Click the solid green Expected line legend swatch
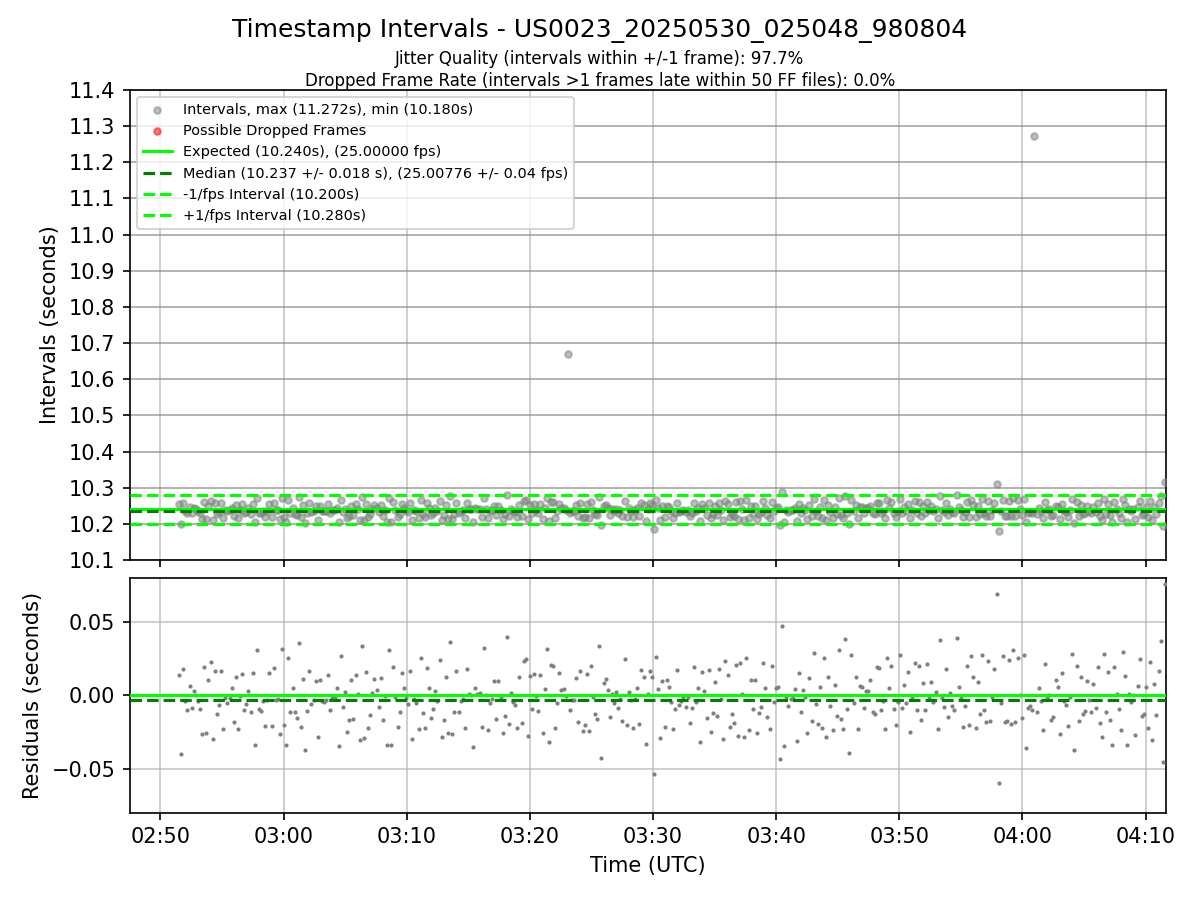 157,151
